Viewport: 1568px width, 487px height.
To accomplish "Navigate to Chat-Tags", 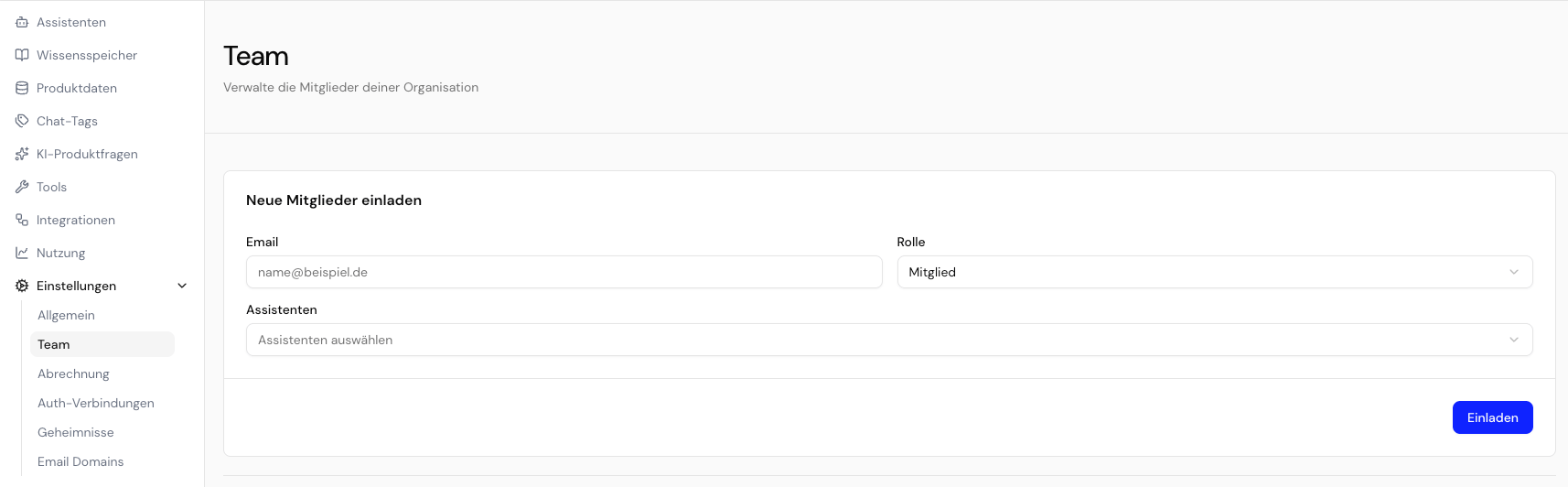I will coord(67,121).
